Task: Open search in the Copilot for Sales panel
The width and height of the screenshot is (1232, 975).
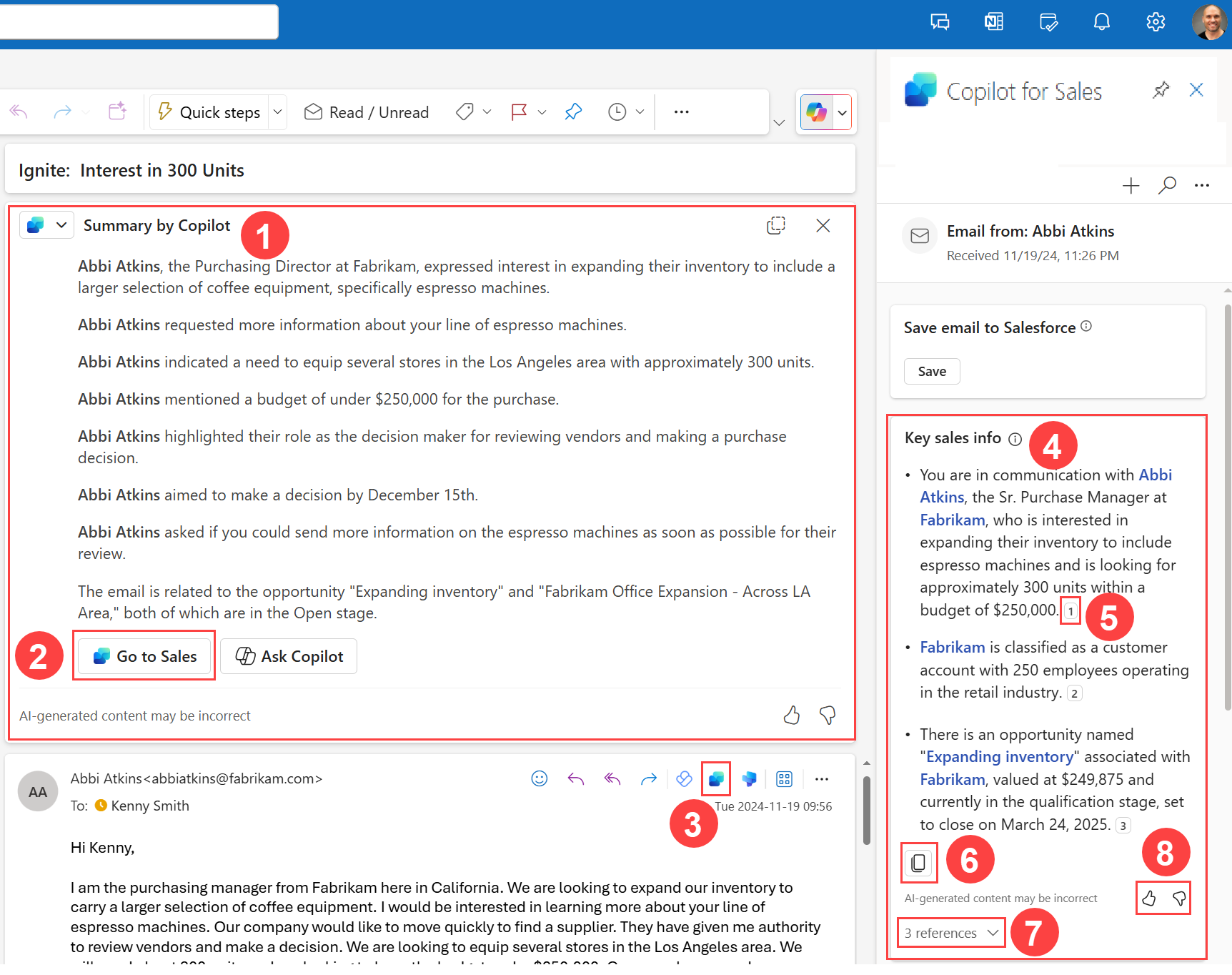Action: click(x=1167, y=185)
